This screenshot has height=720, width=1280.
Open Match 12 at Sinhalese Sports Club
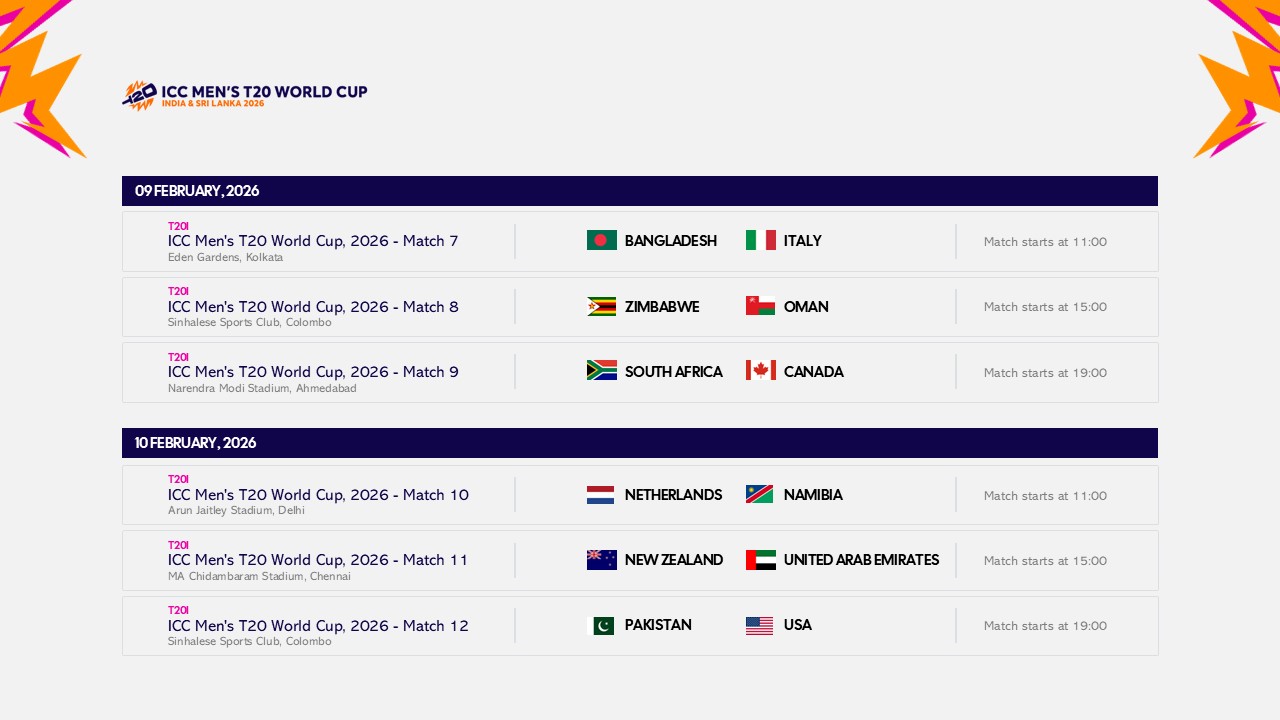(x=317, y=625)
